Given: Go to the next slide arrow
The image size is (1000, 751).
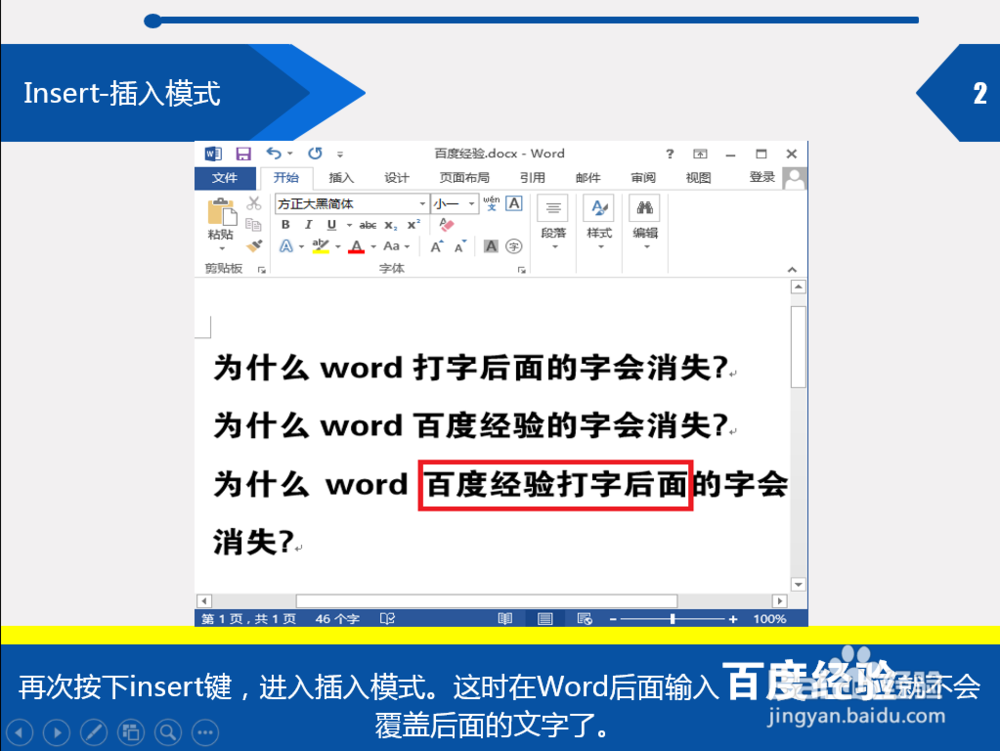Looking at the screenshot, I should pos(57,732).
